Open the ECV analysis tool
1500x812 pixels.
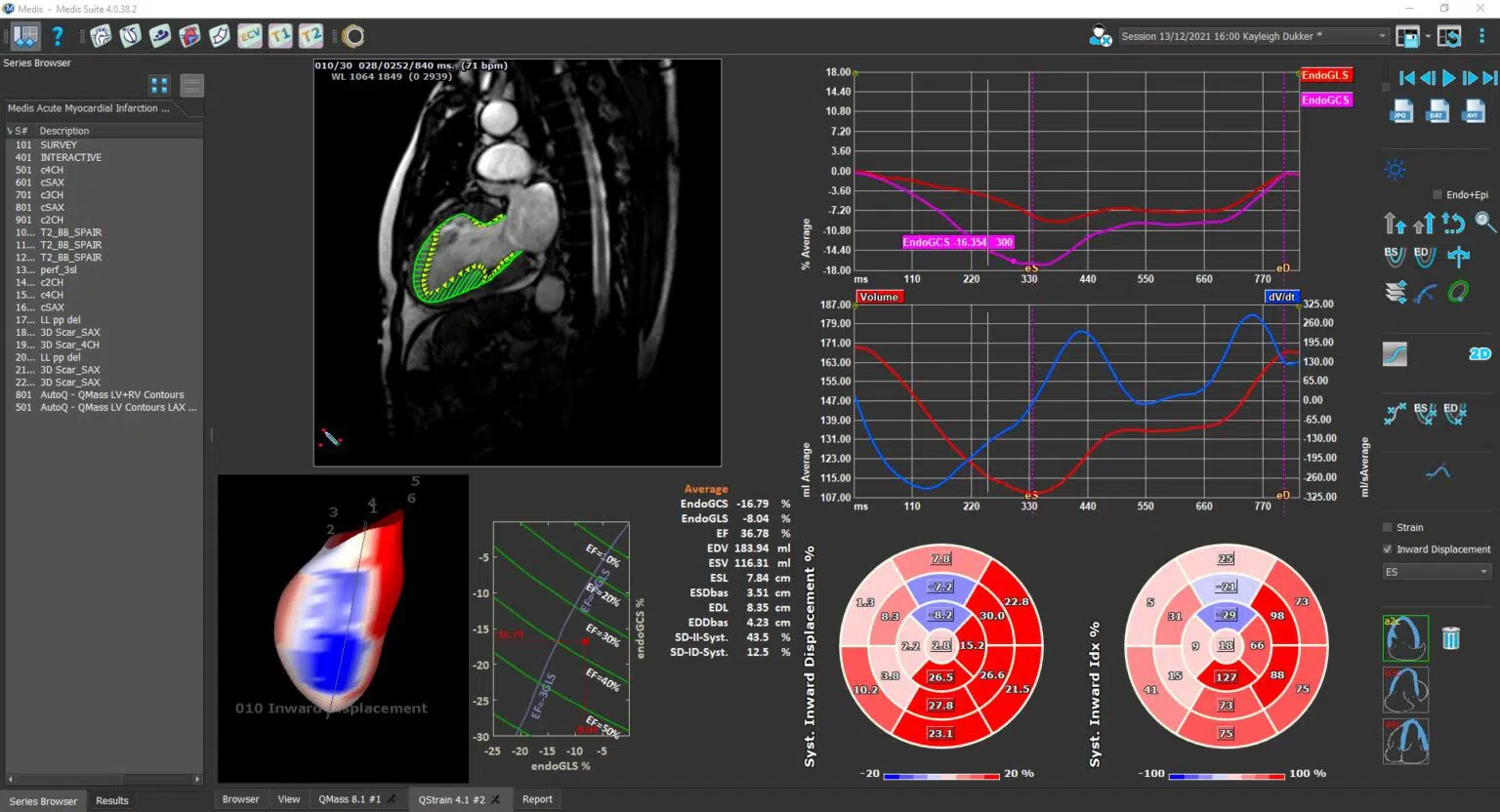(250, 36)
